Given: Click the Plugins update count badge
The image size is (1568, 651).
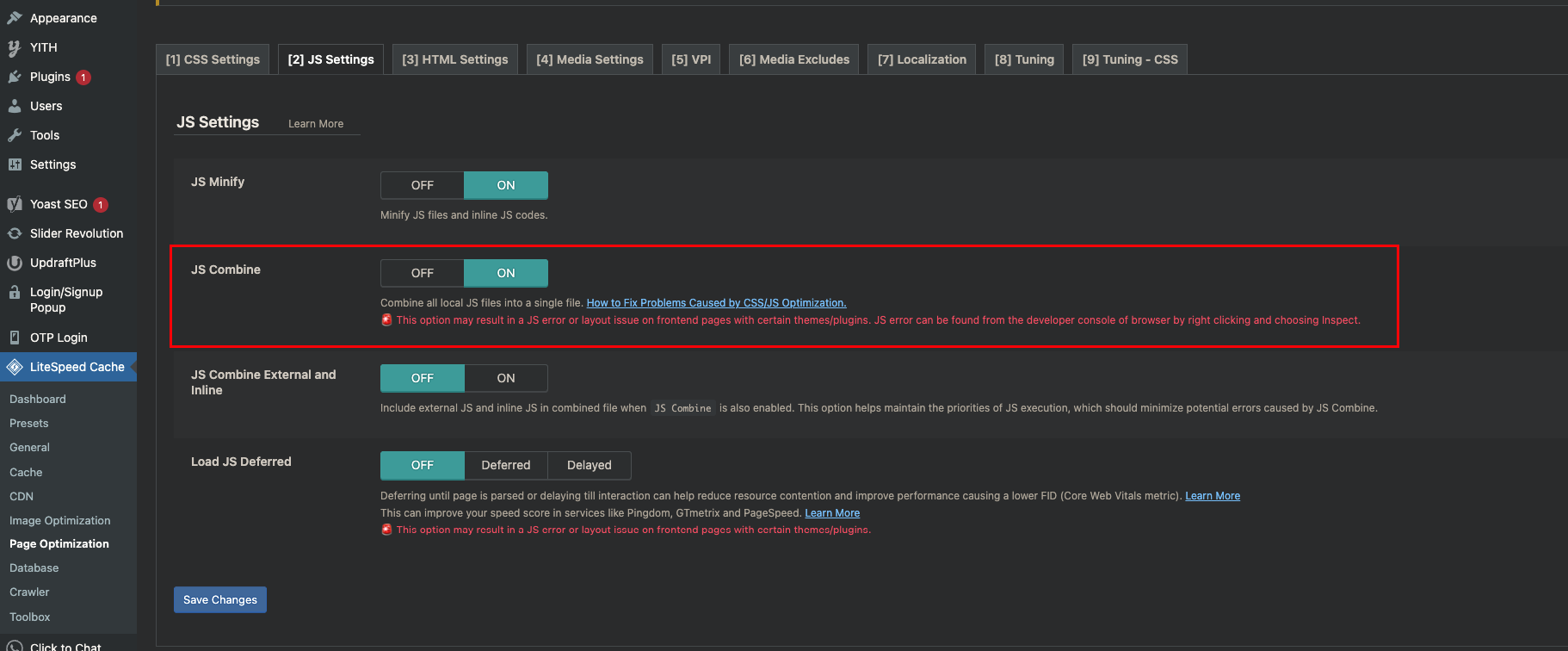Looking at the screenshot, I should coord(83,77).
